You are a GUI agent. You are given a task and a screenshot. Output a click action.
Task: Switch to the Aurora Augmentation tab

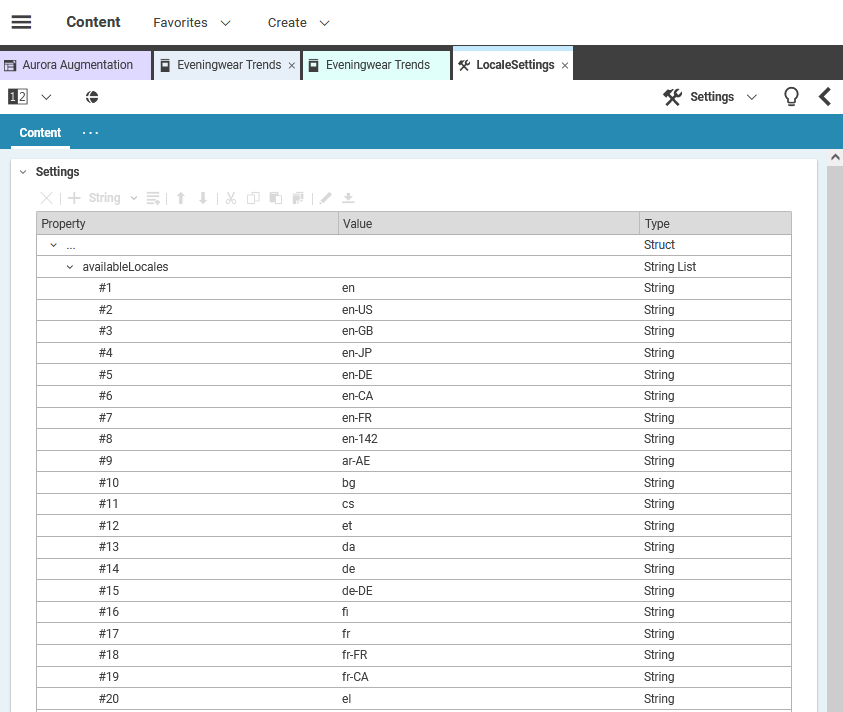[76, 65]
